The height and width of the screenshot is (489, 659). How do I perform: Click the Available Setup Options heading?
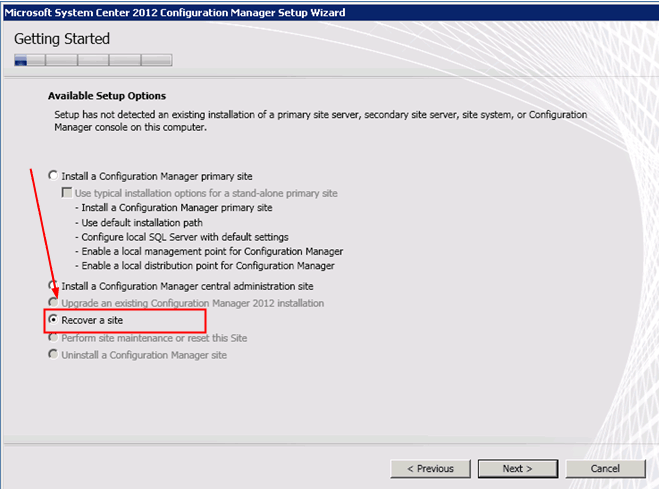[107, 96]
